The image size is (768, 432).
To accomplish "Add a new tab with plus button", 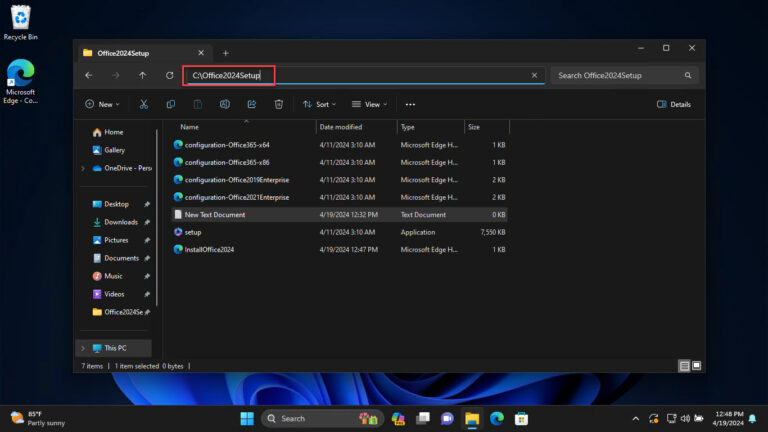I will tap(225, 52).
